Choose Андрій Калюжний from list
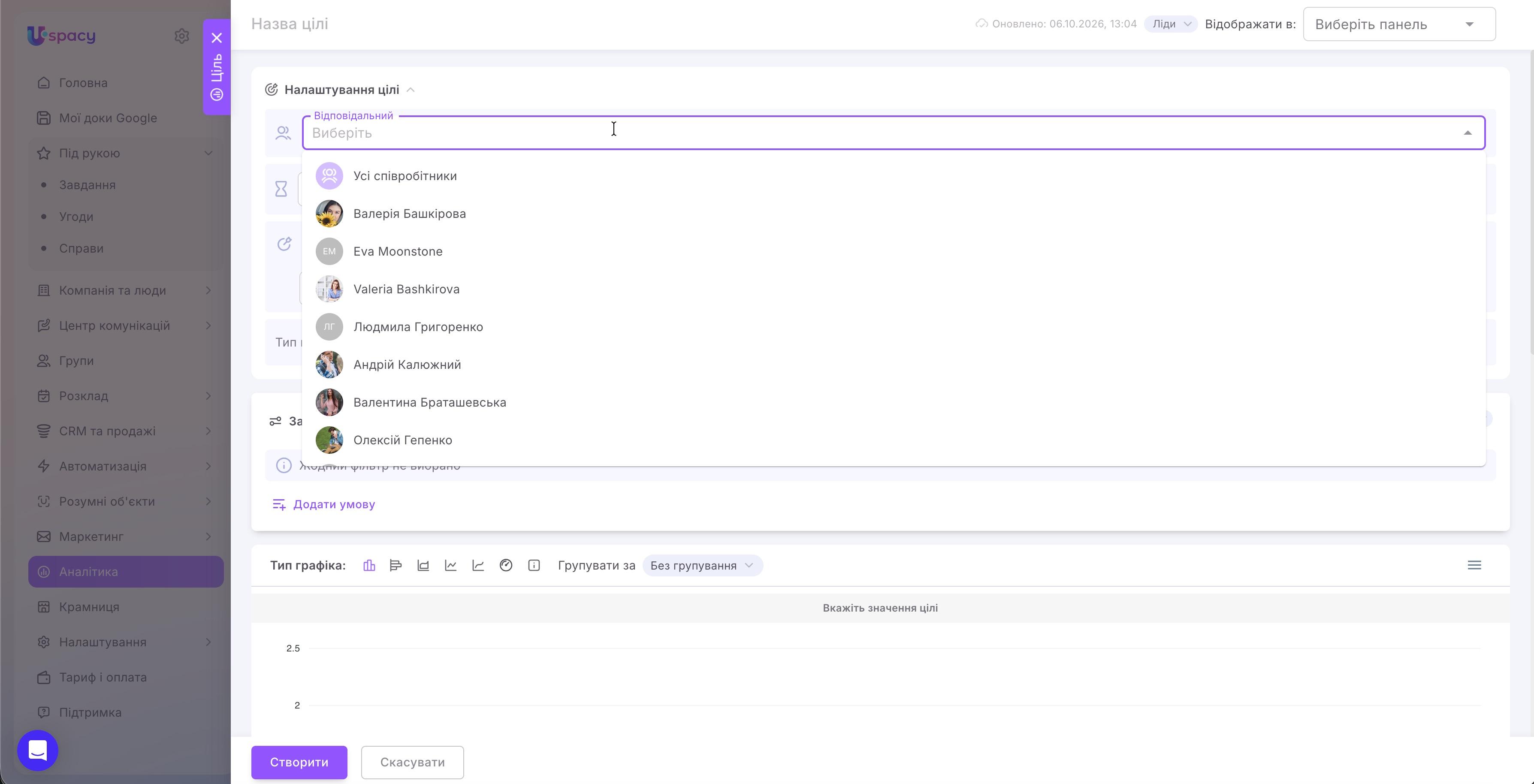The width and height of the screenshot is (1534, 784). pyautogui.click(x=893, y=364)
